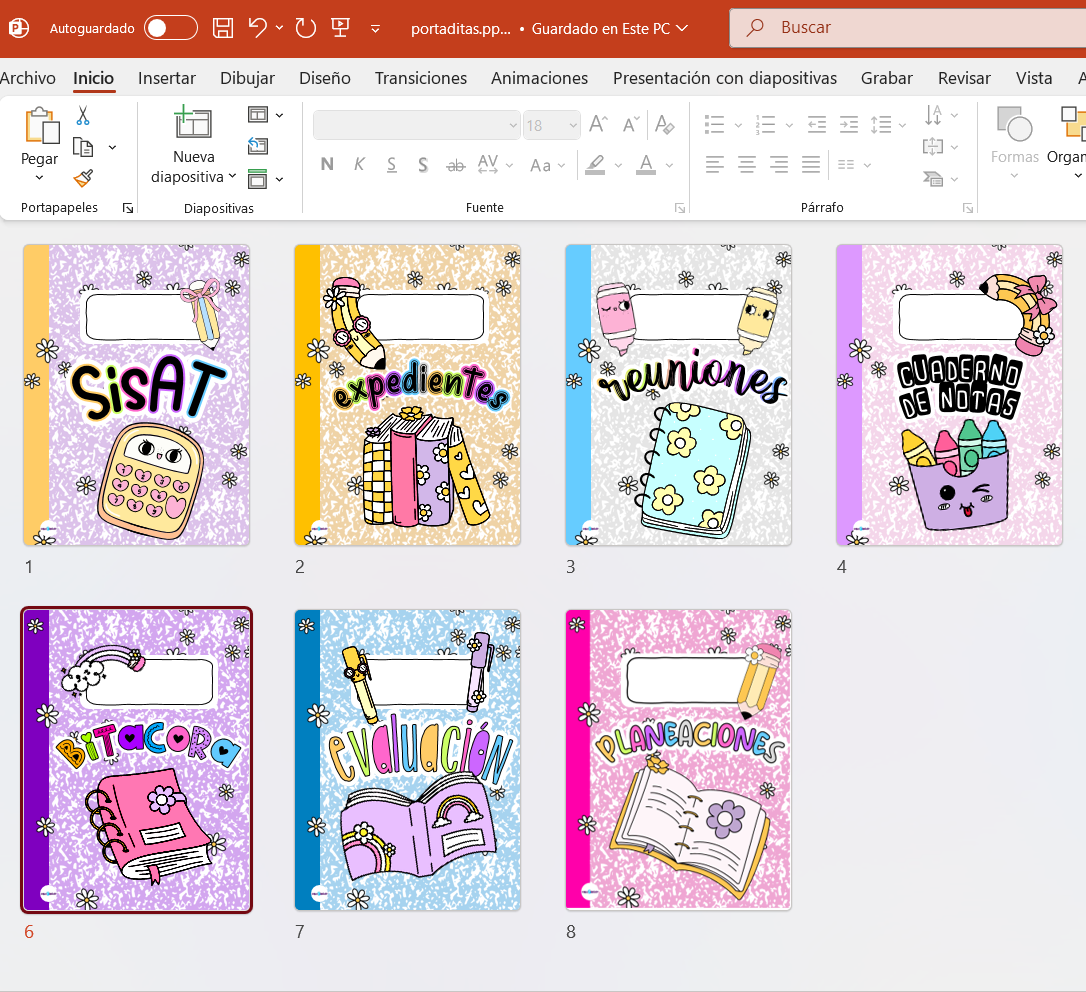Click the Copy icon
1086x992 pixels.
(x=83, y=147)
